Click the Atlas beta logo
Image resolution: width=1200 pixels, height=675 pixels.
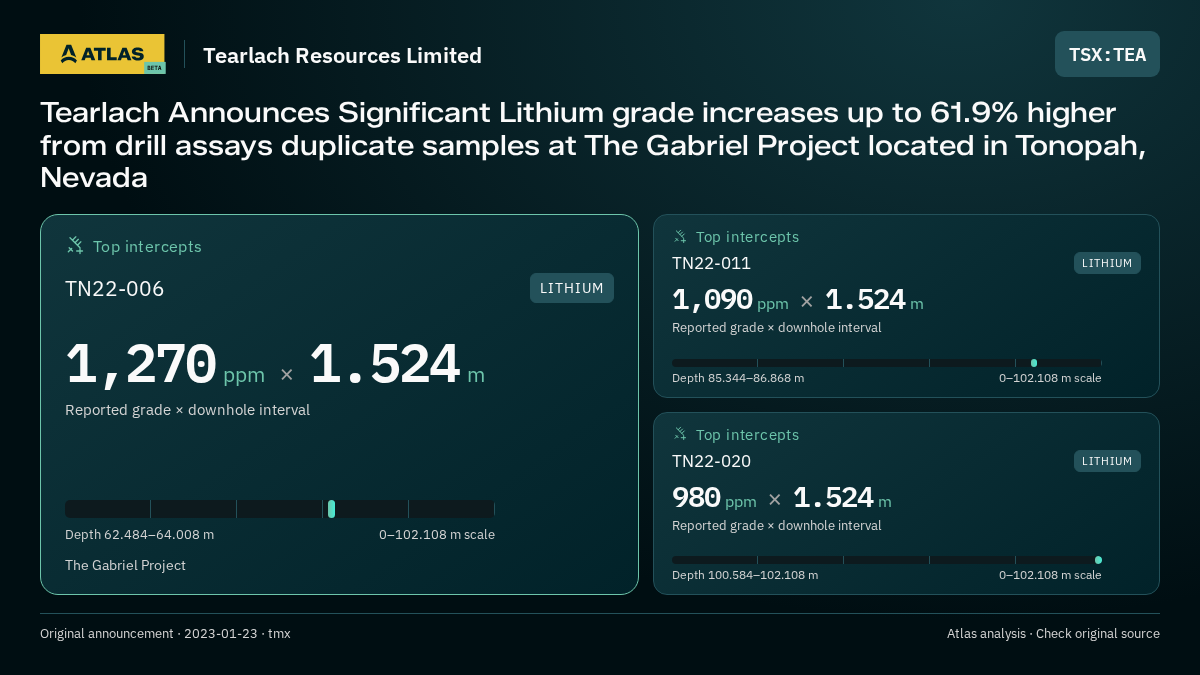103,54
